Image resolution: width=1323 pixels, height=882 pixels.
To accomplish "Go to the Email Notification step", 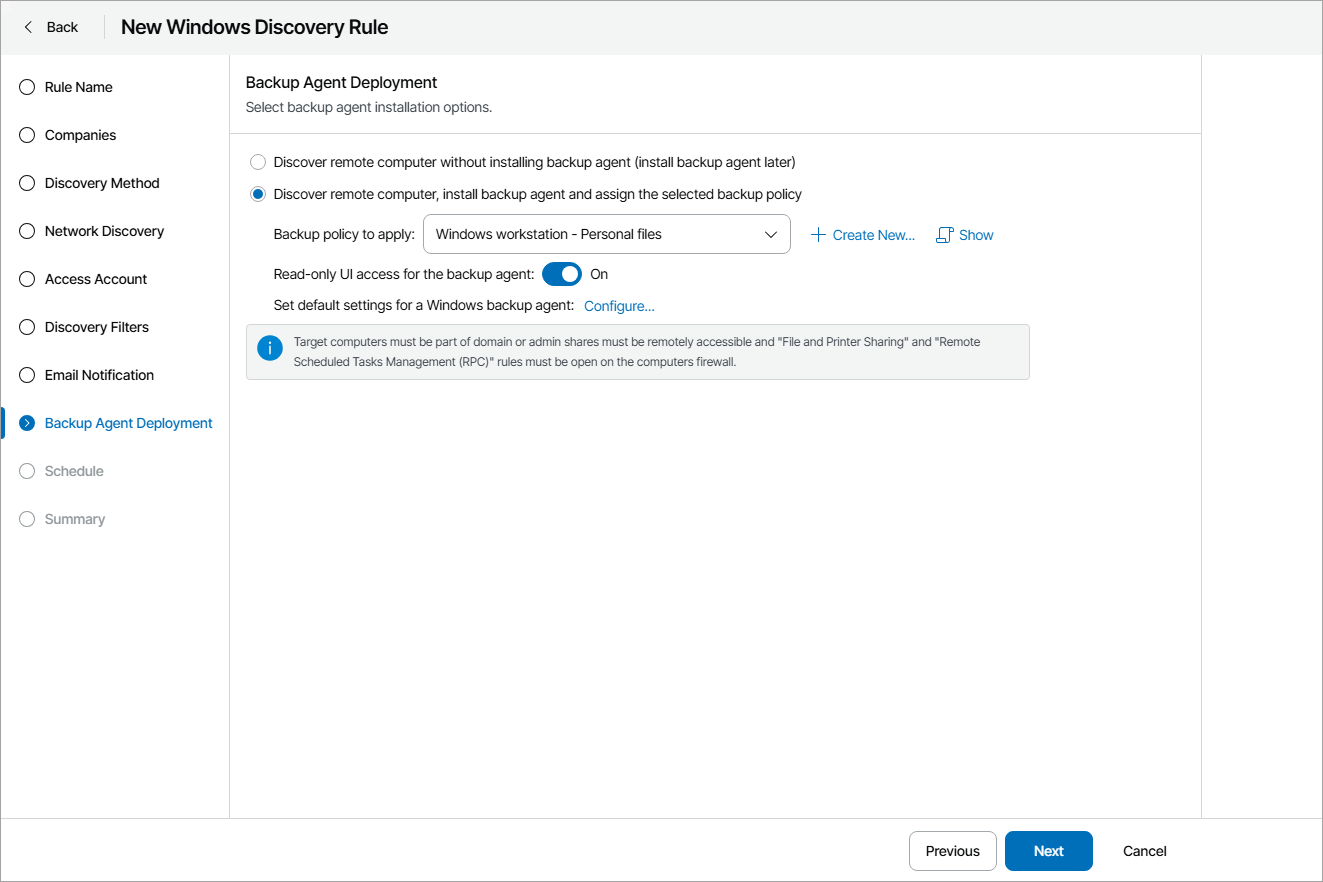I will pos(98,375).
